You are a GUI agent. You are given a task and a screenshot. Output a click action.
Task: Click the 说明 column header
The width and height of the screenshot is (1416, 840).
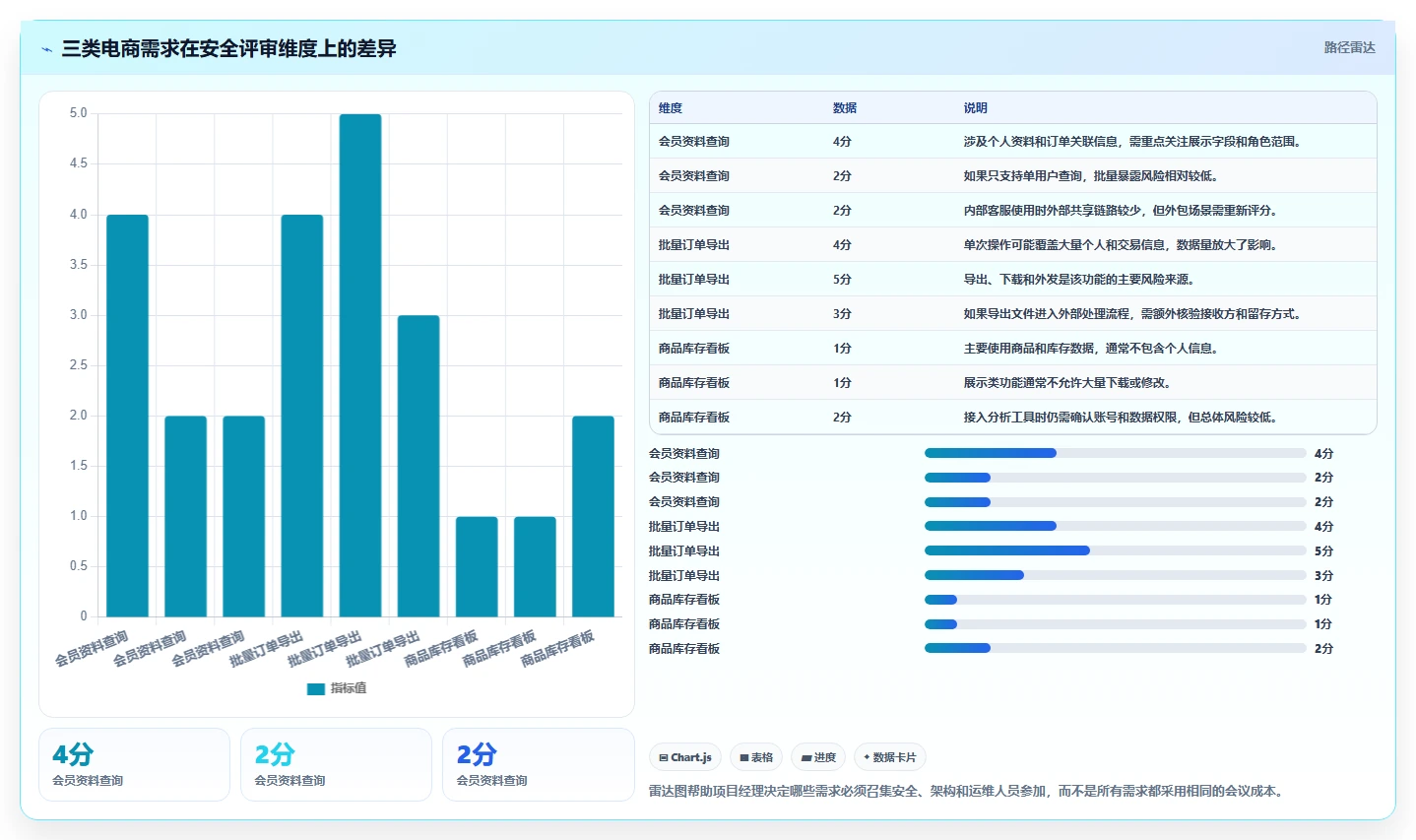975,108
